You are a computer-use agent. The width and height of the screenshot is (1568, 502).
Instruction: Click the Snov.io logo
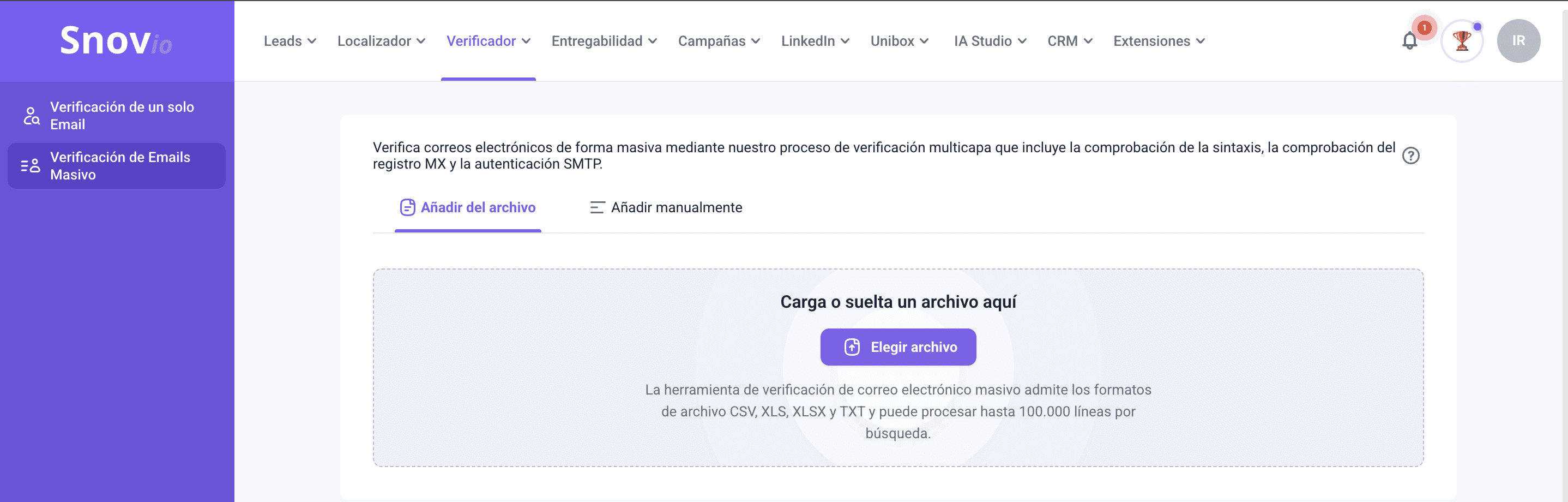(x=116, y=41)
